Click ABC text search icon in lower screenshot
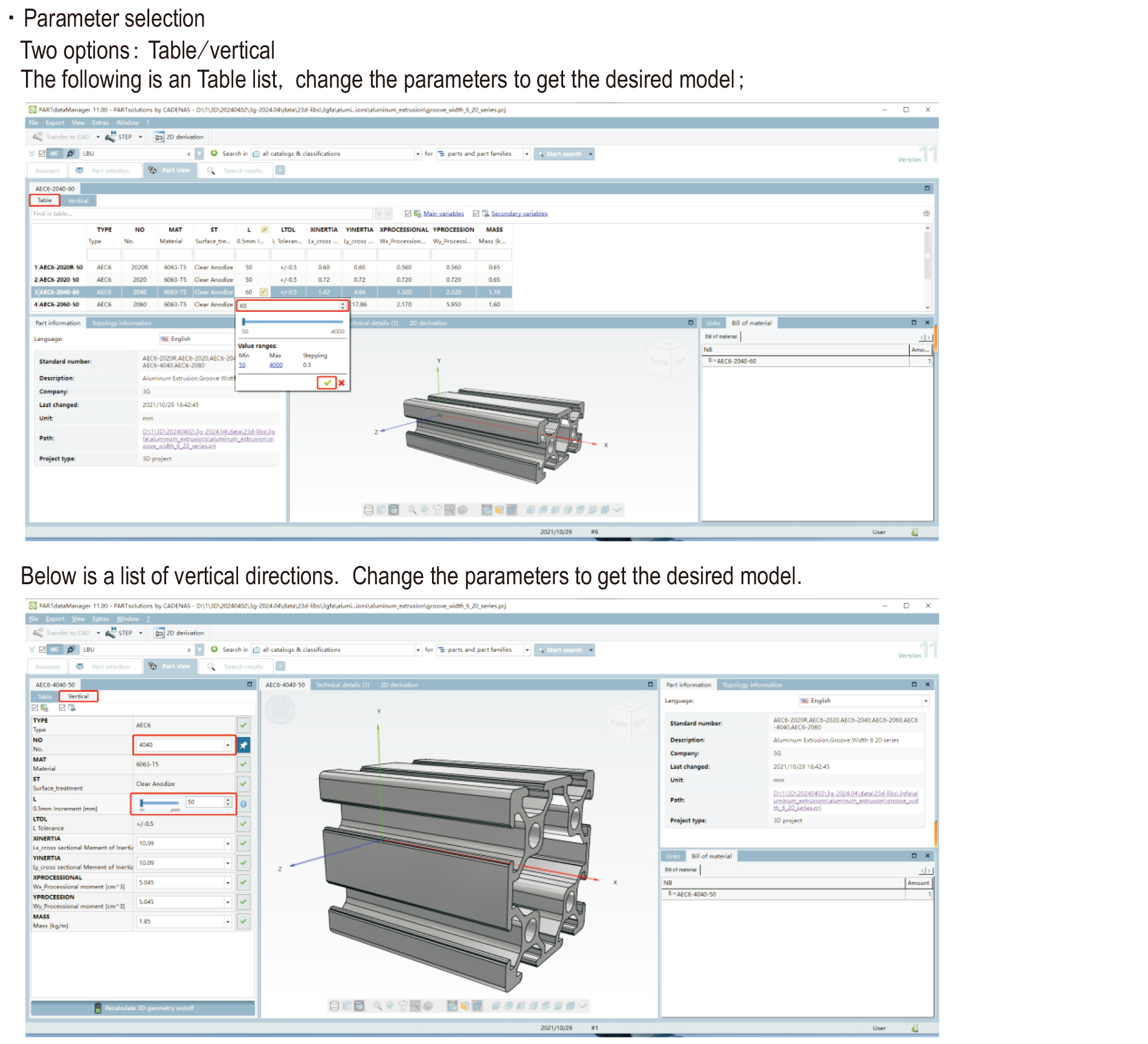This screenshot has width=1148, height=1044. coord(54,649)
